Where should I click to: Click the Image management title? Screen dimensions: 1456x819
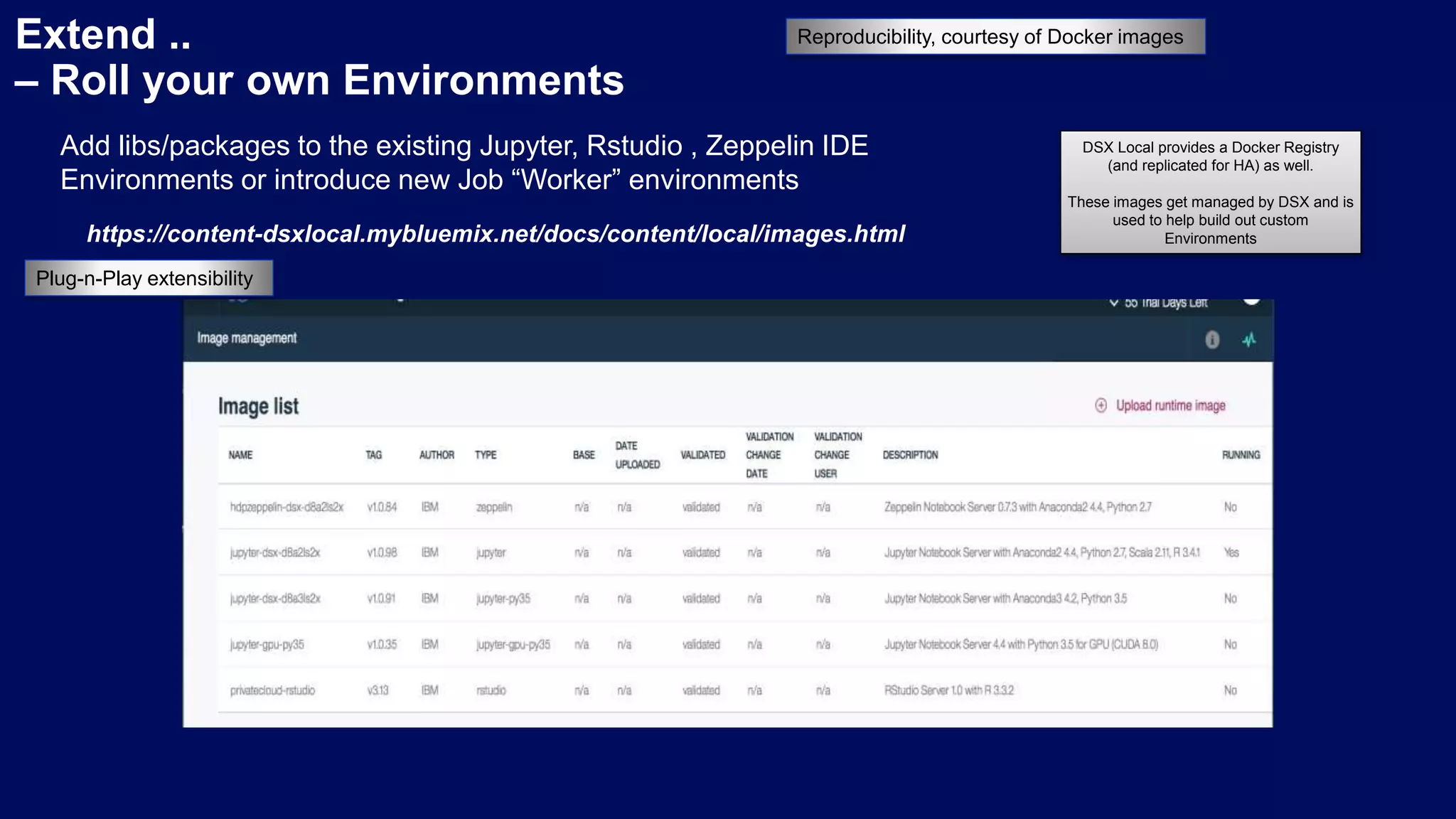click(247, 338)
